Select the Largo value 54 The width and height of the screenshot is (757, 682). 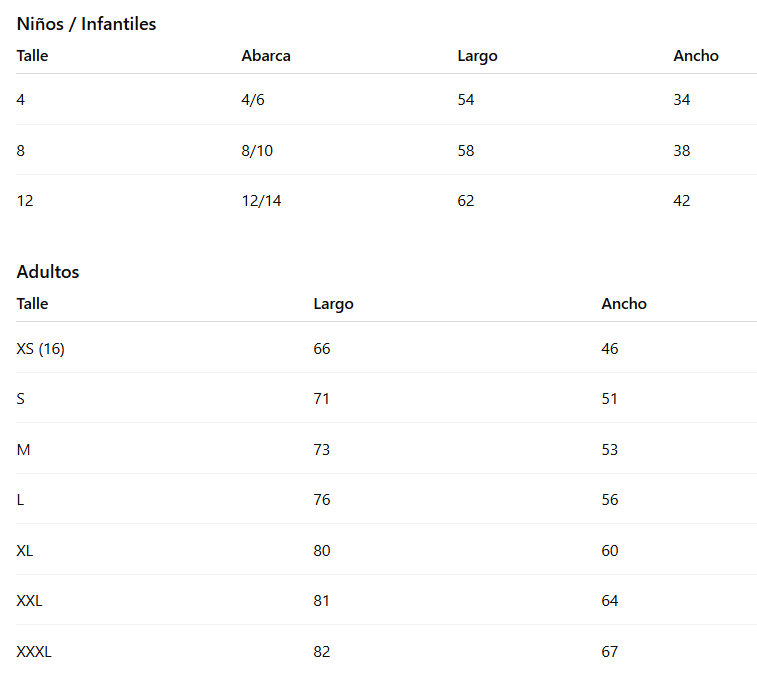pos(466,100)
